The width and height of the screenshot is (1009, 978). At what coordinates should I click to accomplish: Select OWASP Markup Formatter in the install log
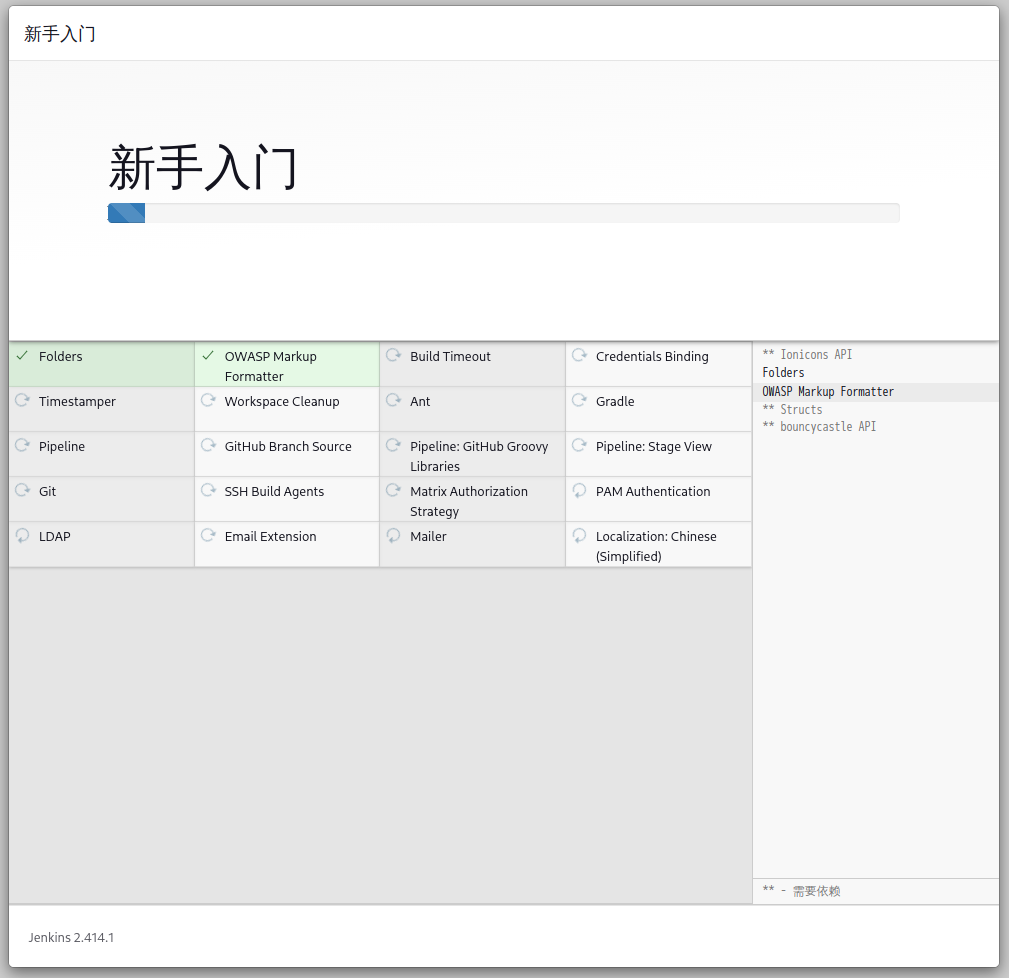click(828, 392)
